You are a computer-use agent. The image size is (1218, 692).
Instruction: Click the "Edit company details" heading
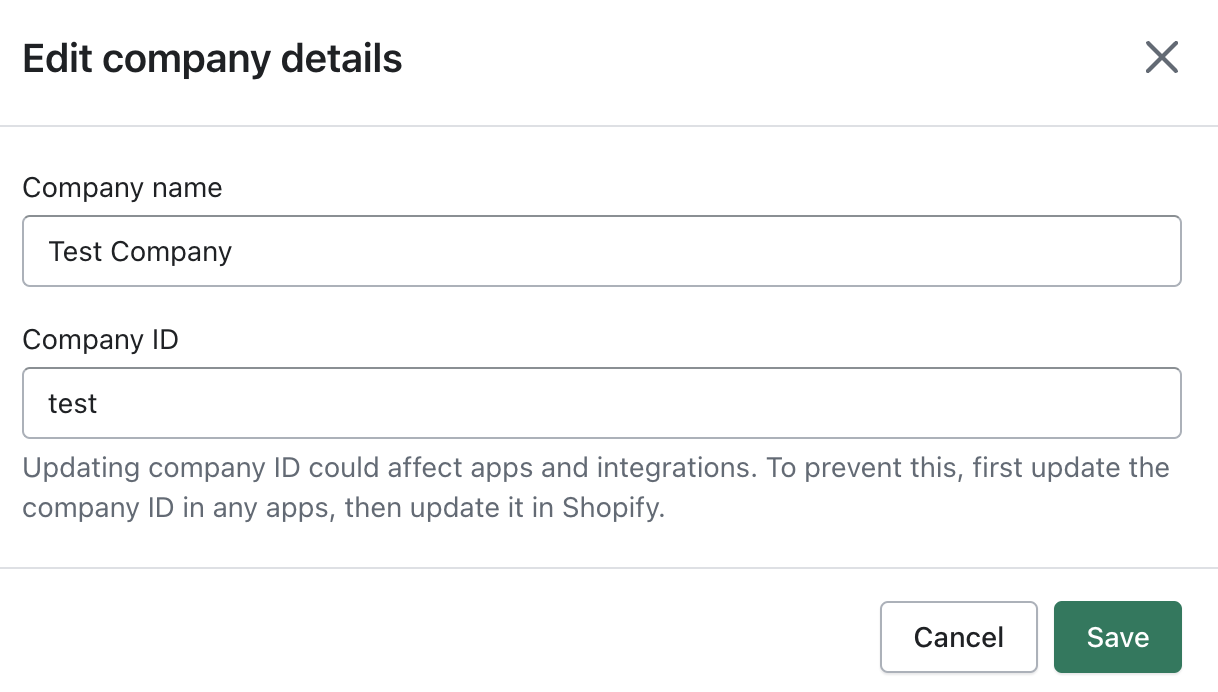(212, 59)
